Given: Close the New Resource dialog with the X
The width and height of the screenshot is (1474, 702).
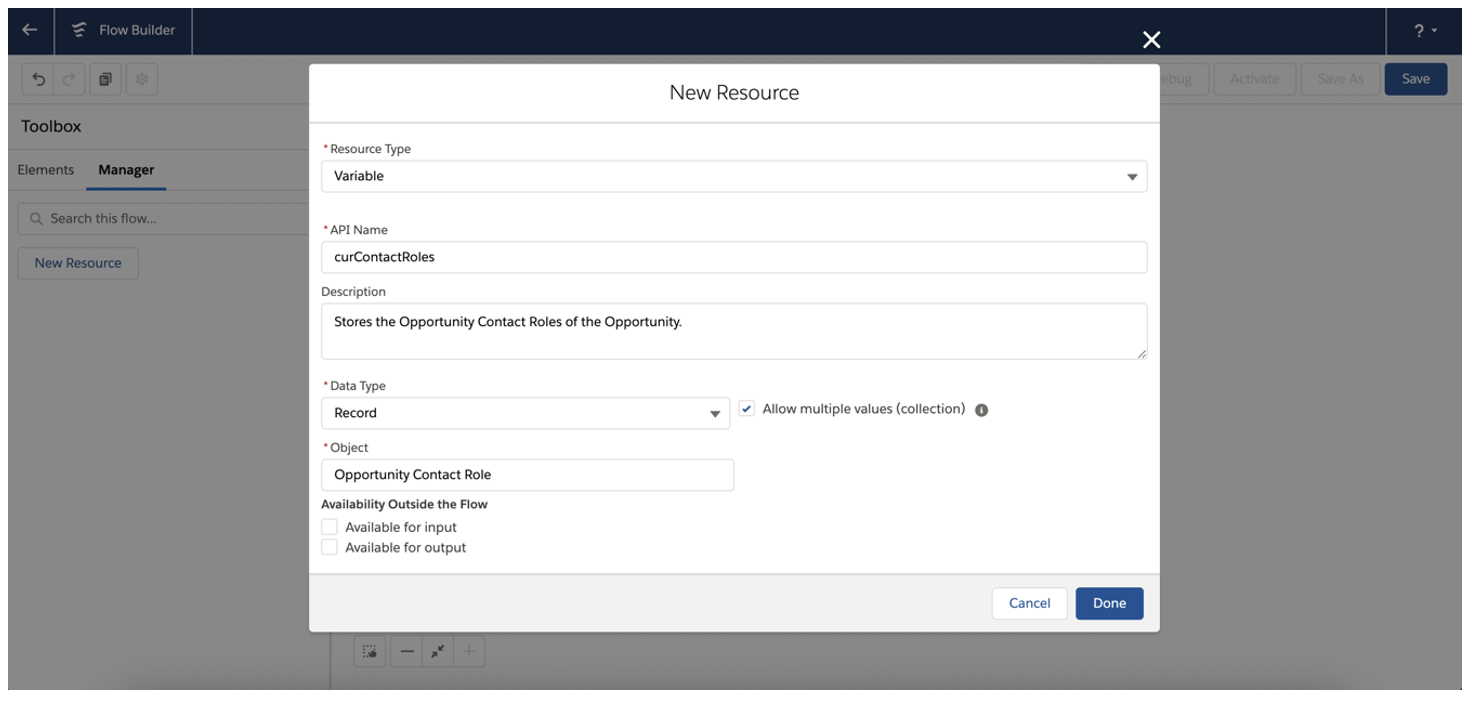Looking at the screenshot, I should [1151, 39].
